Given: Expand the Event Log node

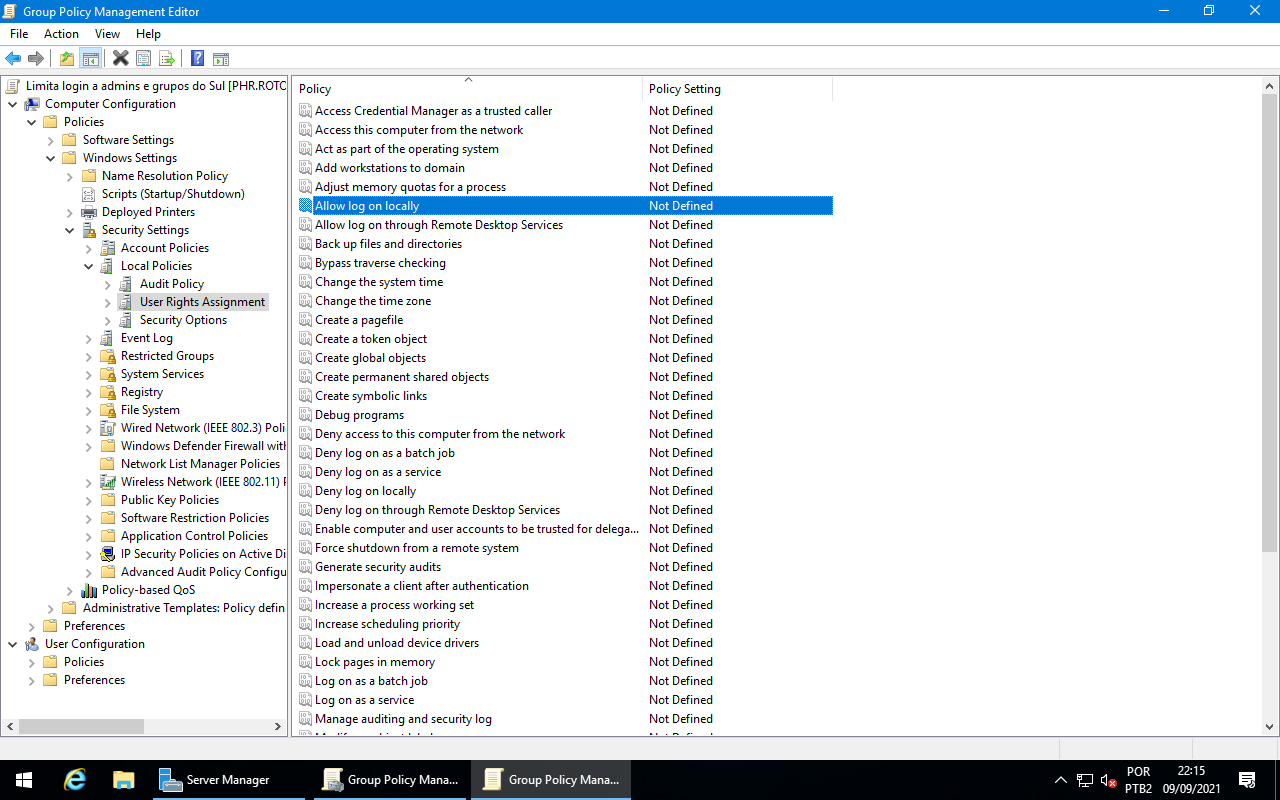Looking at the screenshot, I should [88, 337].
